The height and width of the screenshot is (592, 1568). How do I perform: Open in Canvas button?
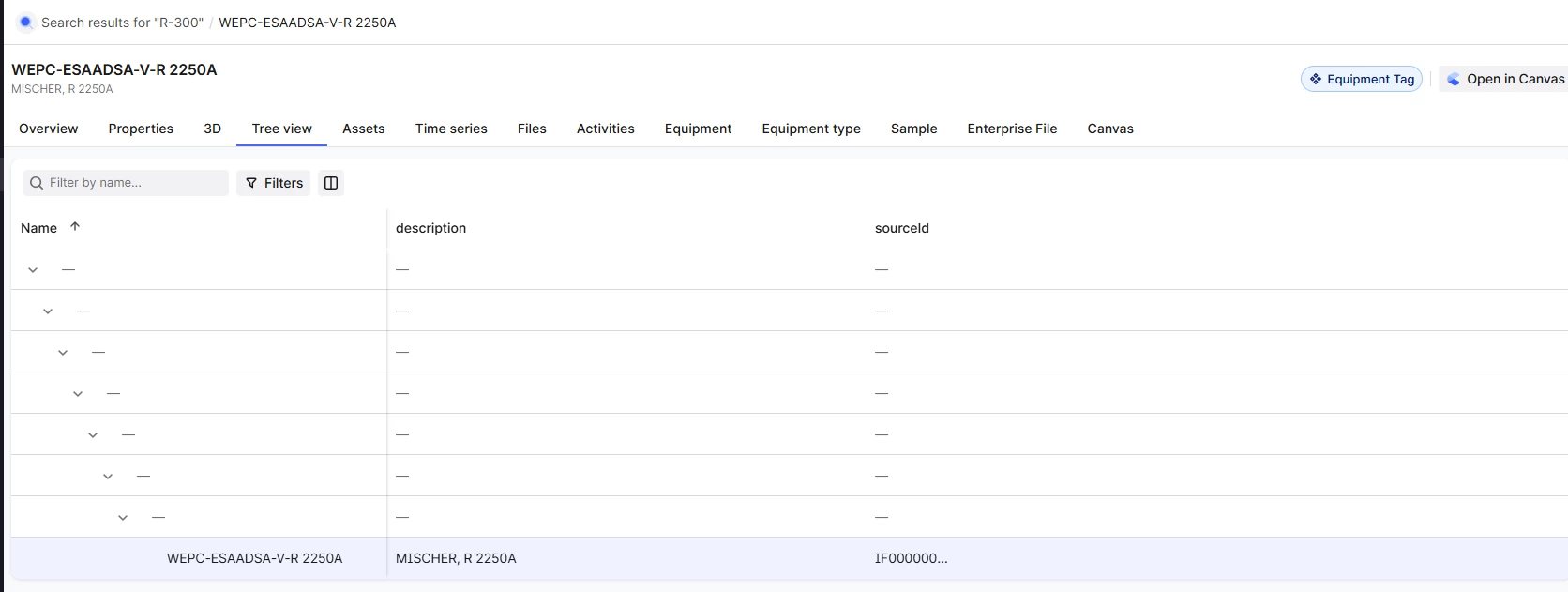tap(1505, 80)
